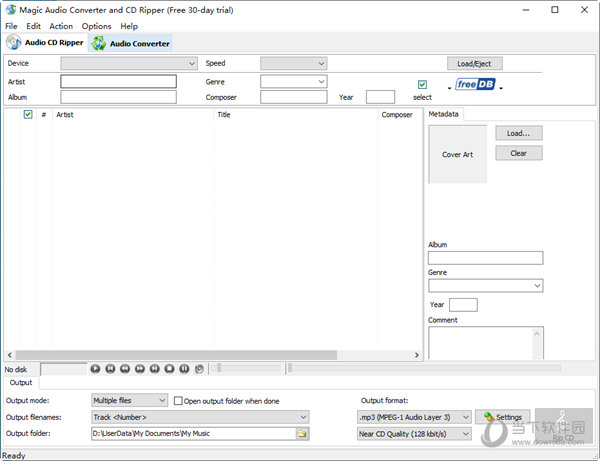Click the Audio CD Ripper disc icon

pos(14,42)
